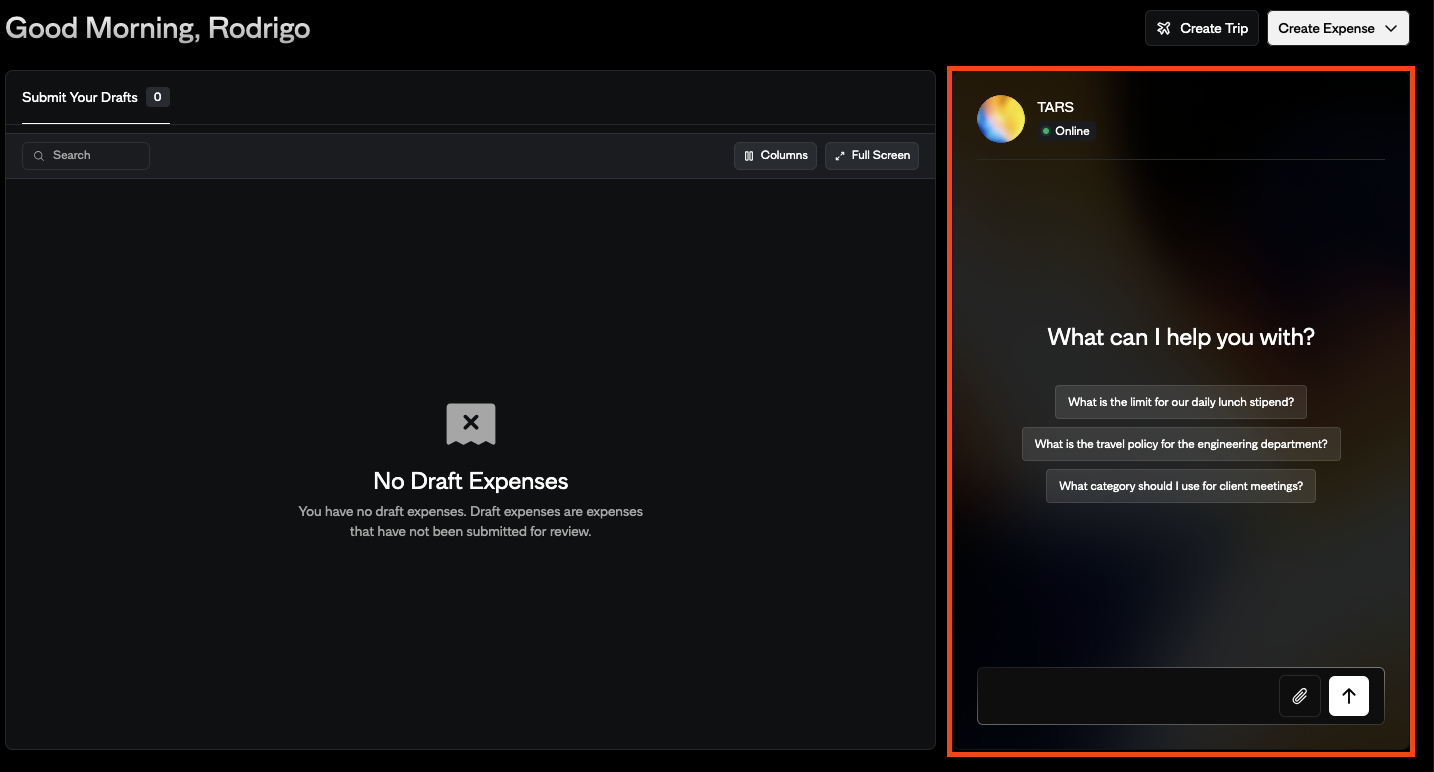Switch to the Submit Your Drafts tab
Viewport: 1434px width, 772px height.
click(x=79, y=97)
